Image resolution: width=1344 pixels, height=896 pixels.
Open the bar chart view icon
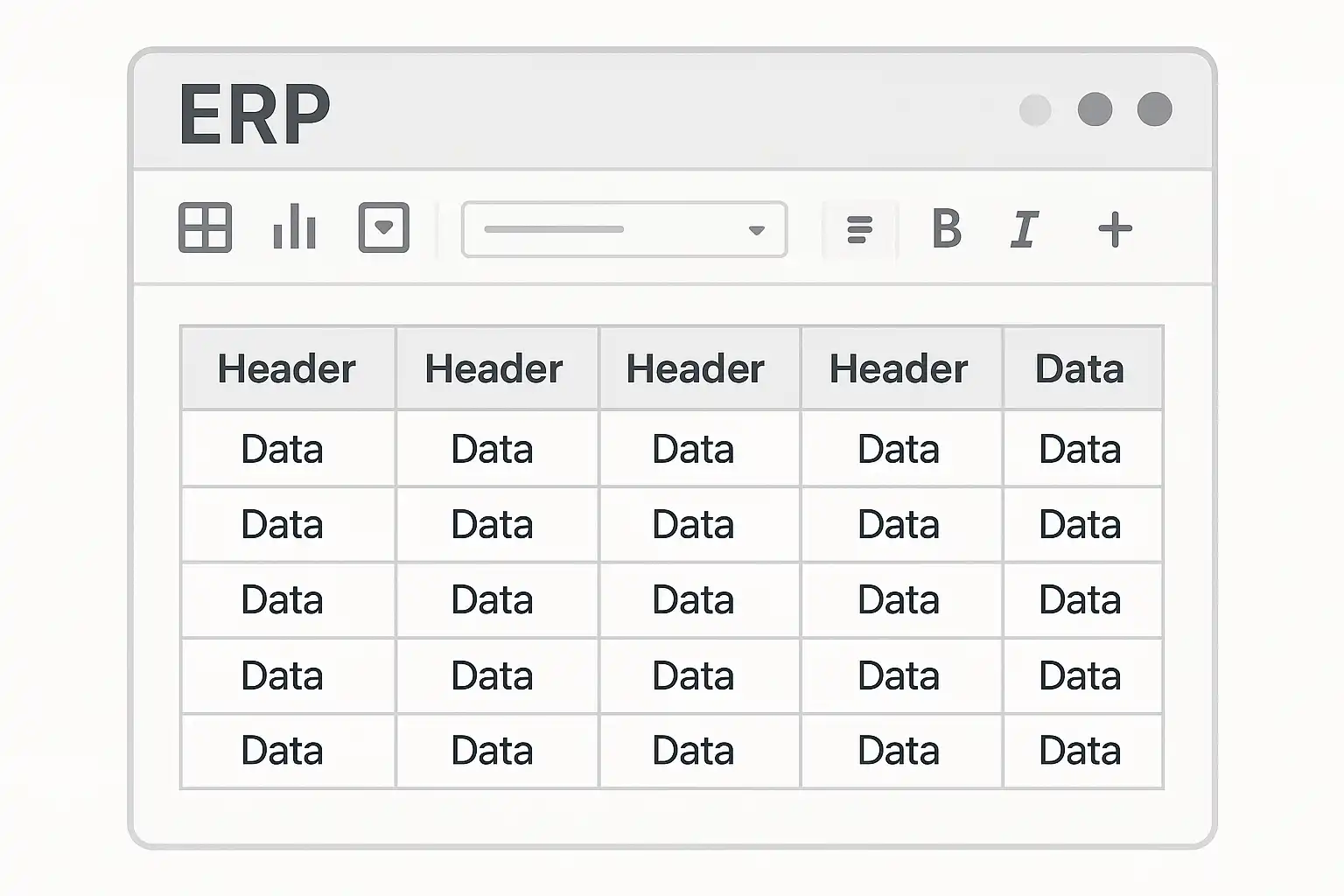point(294,227)
